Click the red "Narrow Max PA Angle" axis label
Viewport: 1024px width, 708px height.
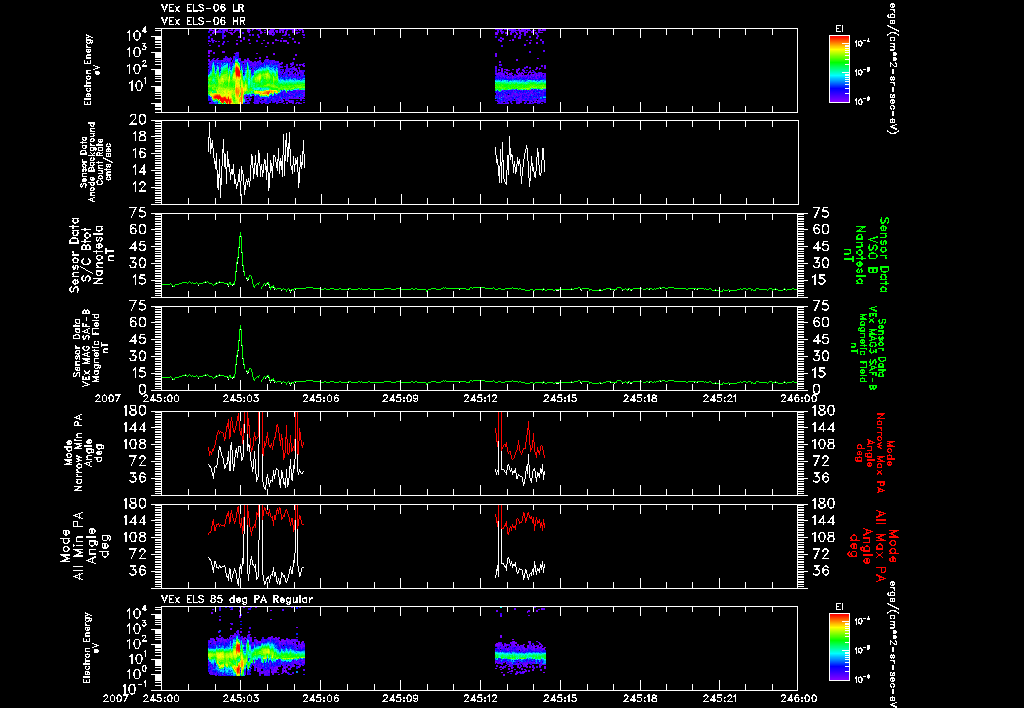(875, 452)
